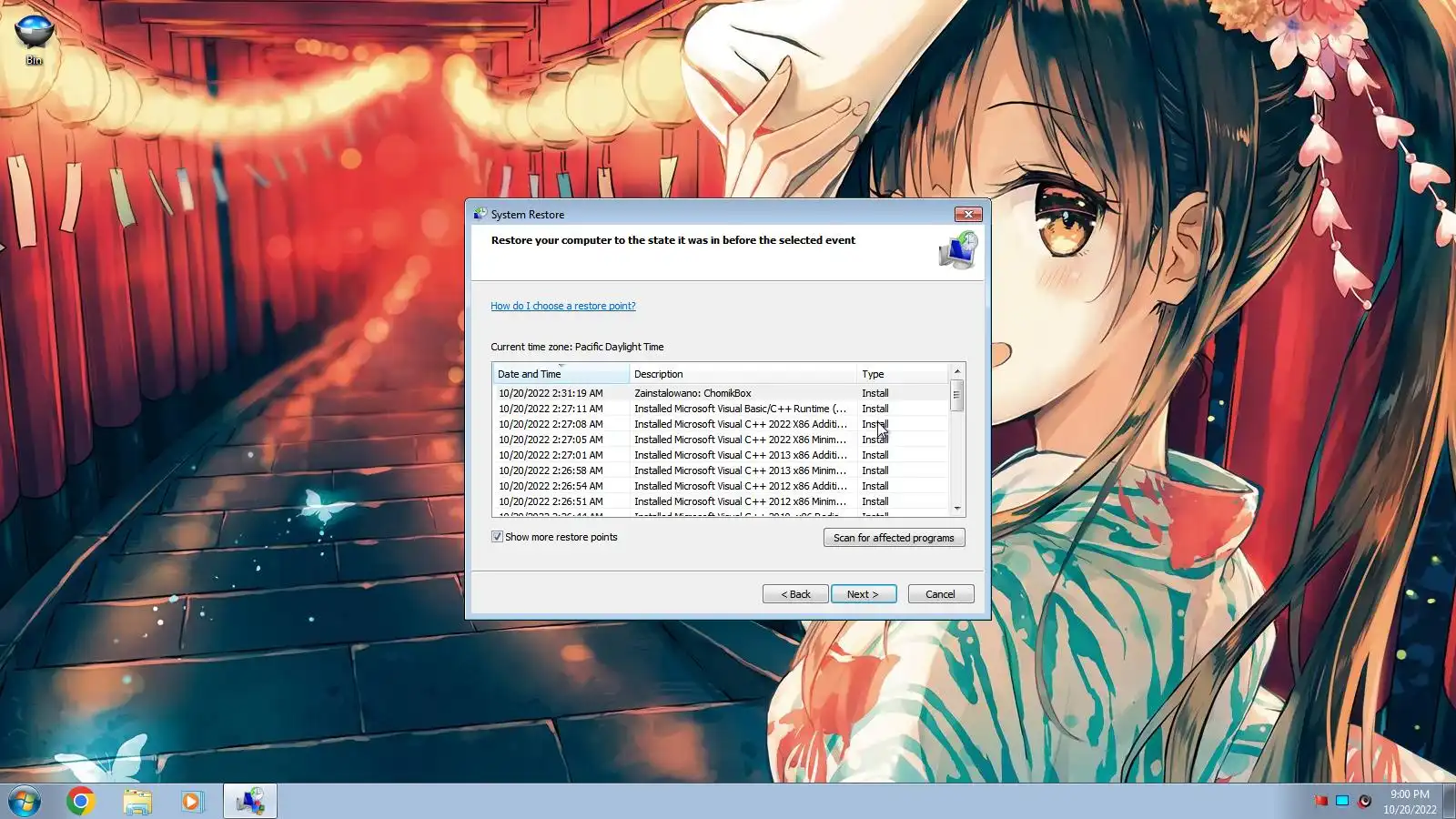Click the 2:27:01 AM date cell
The height and width of the screenshot is (819, 1456).
coord(551,455)
